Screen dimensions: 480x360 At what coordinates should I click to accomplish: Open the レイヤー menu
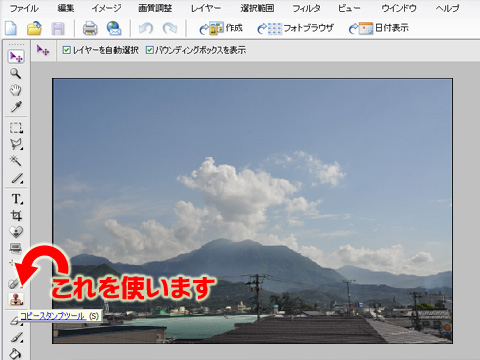pyautogui.click(x=206, y=8)
